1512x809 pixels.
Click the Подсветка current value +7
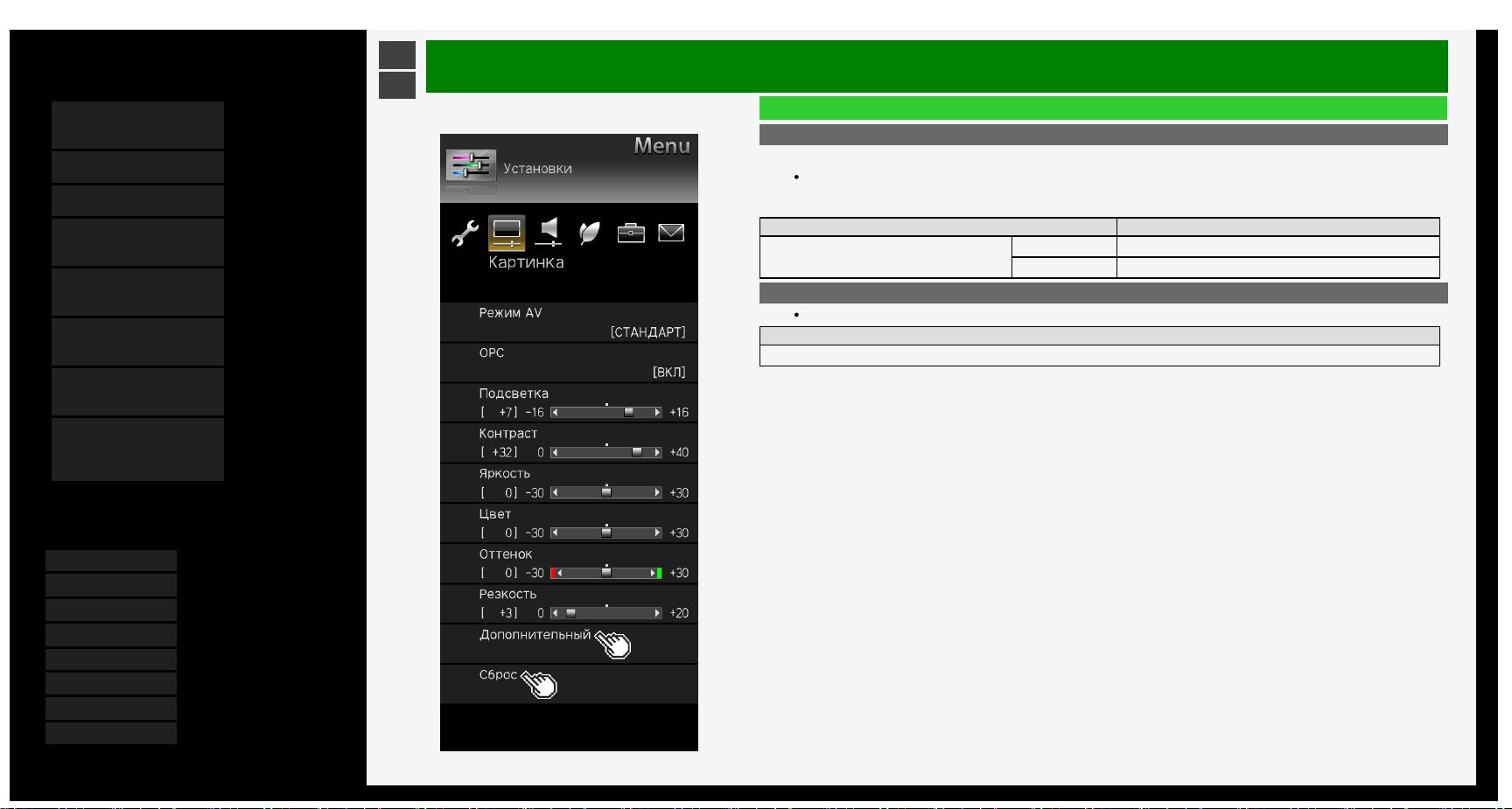pyautogui.click(x=507, y=413)
